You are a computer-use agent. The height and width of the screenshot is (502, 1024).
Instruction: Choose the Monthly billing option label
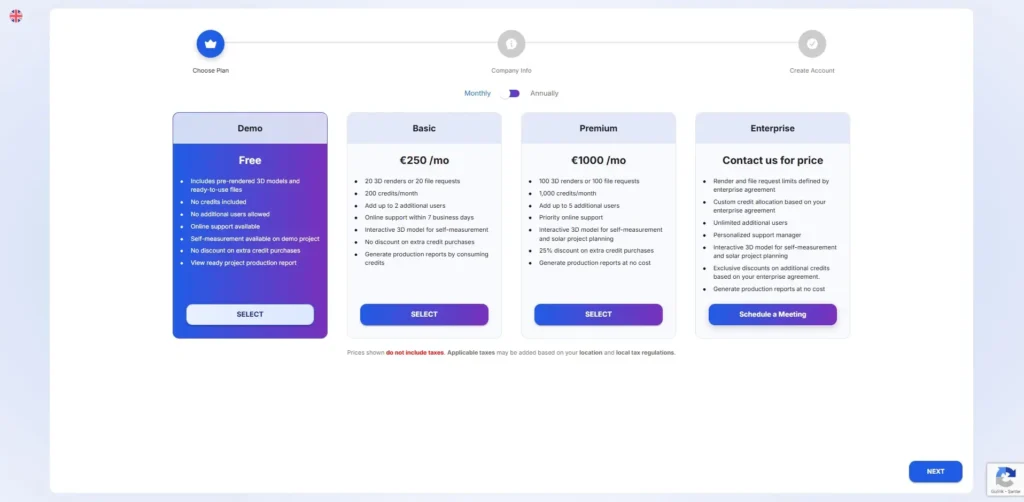coord(477,93)
